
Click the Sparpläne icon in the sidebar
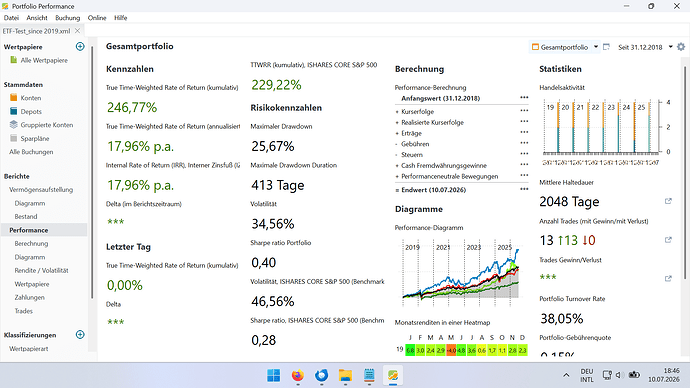14,138
